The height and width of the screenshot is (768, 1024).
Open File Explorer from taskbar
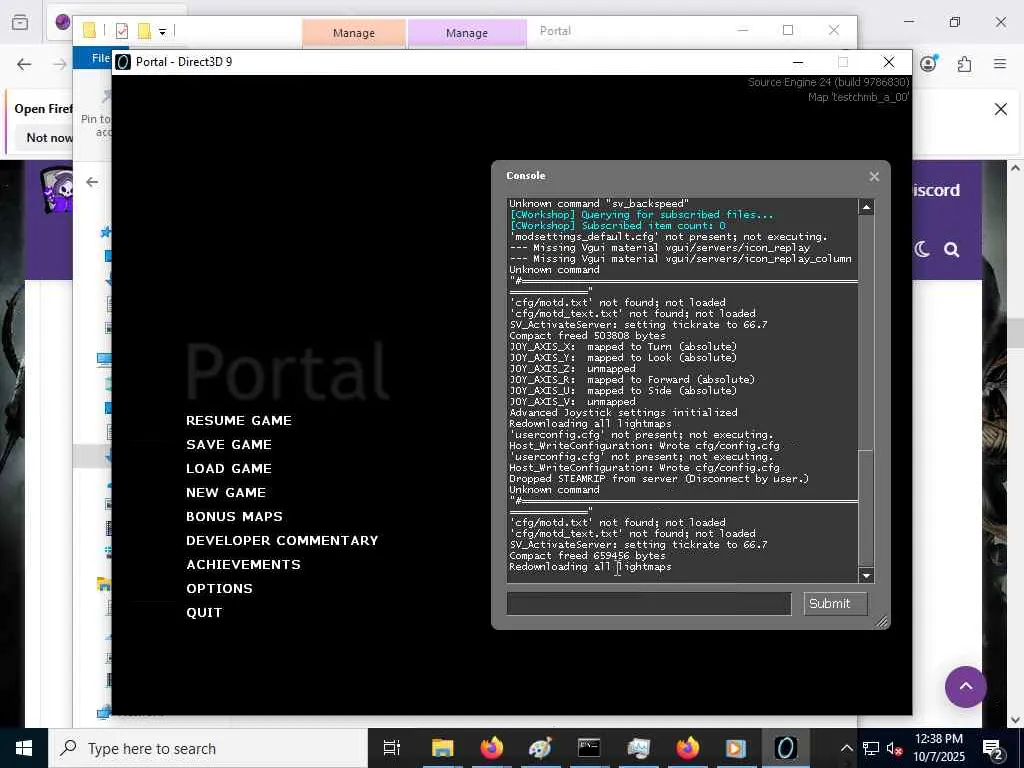(x=442, y=748)
